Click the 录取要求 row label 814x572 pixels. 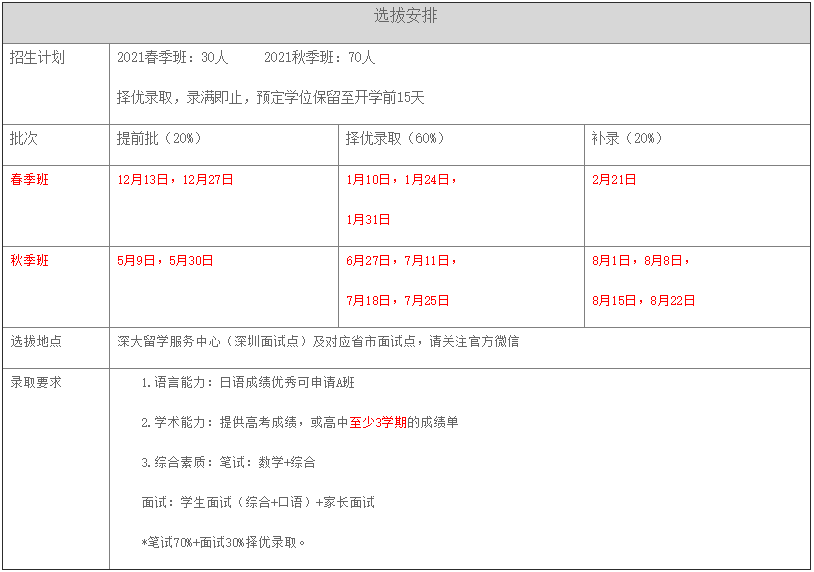[36, 383]
